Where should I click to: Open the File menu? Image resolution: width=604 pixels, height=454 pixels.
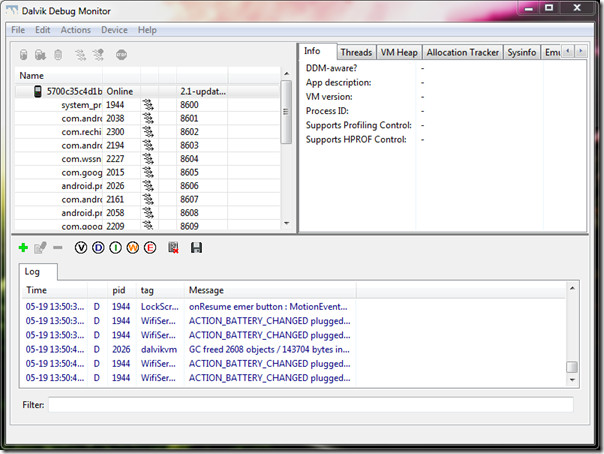pyautogui.click(x=18, y=30)
